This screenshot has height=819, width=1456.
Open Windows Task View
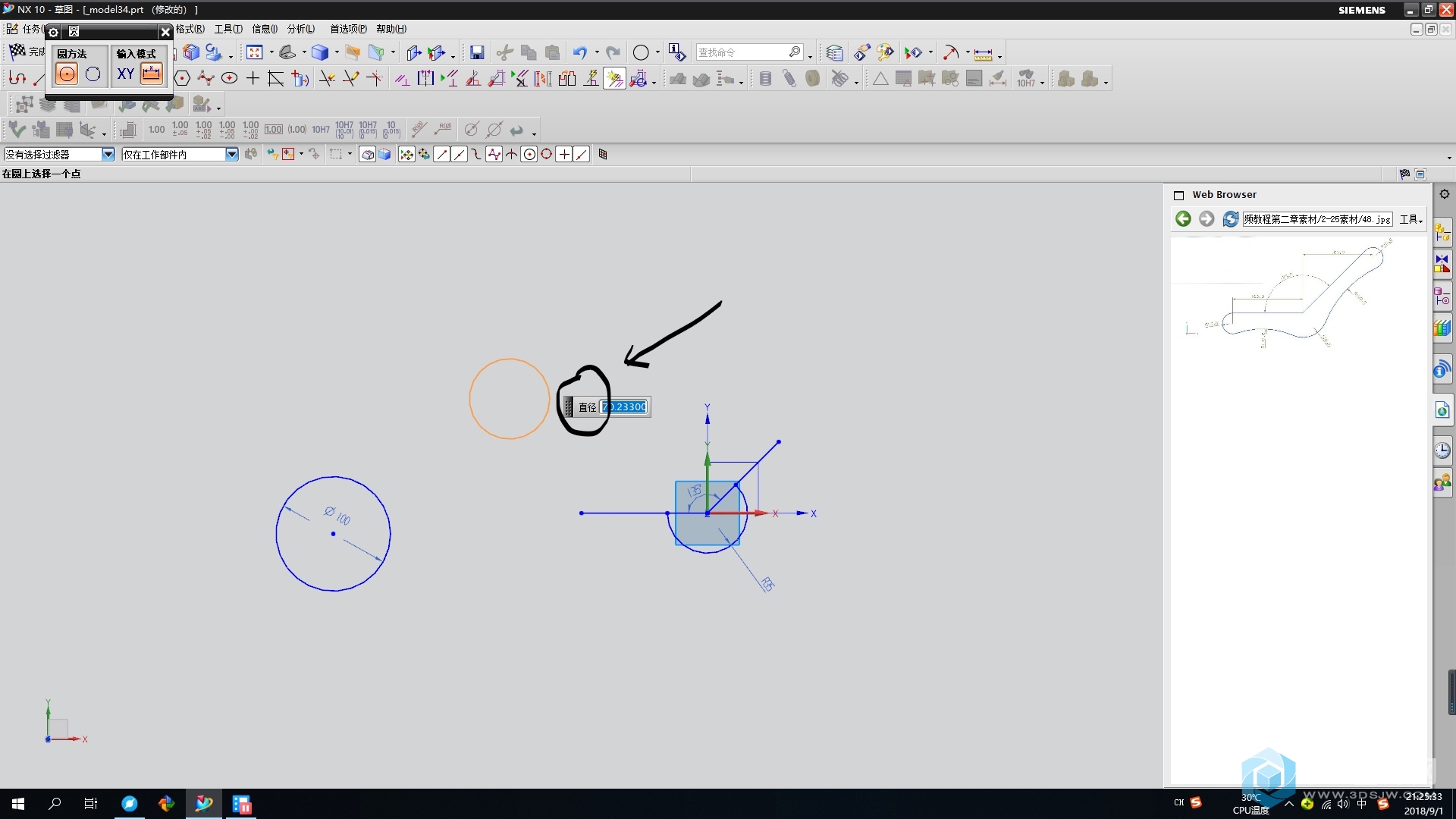pos(91,804)
